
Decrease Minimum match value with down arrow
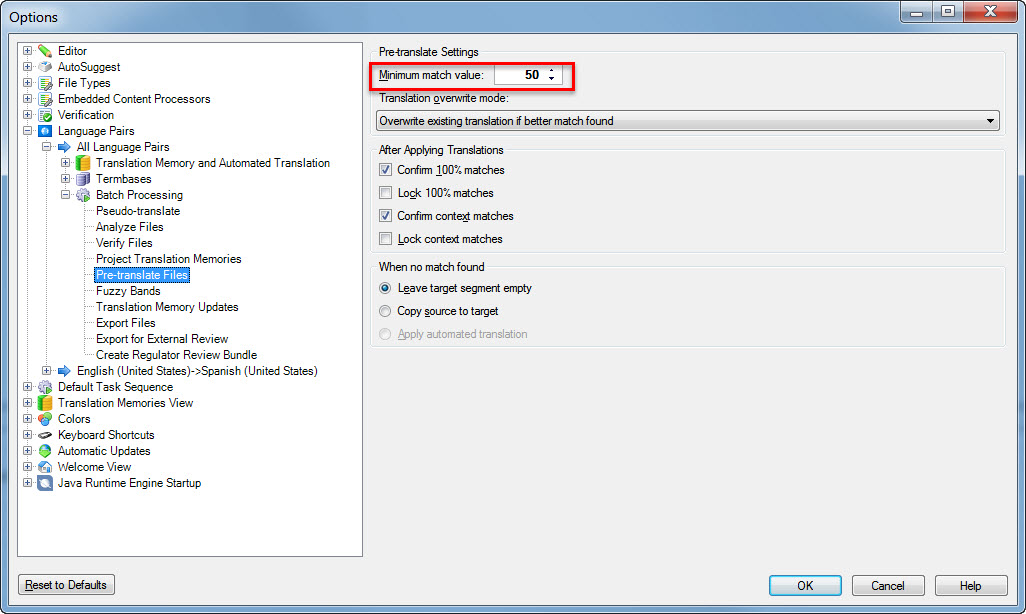(552, 79)
